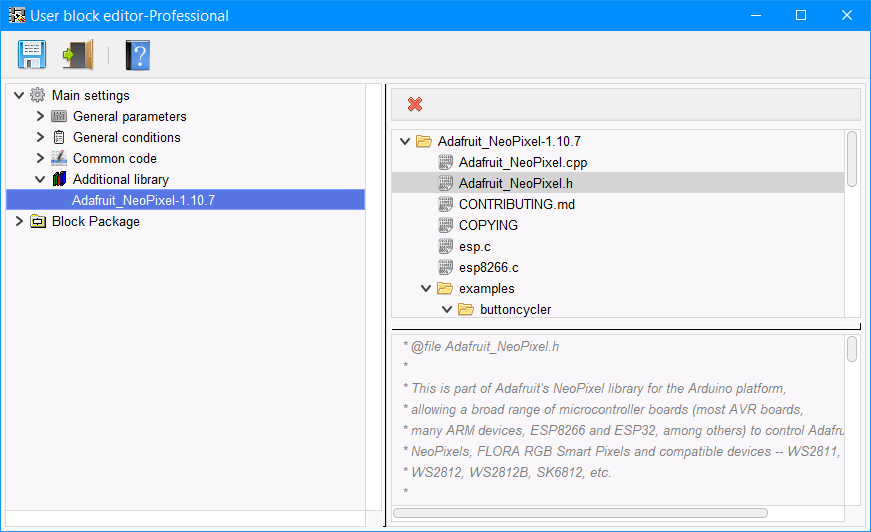
Task: Click the application icon in title bar
Action: coord(17,15)
